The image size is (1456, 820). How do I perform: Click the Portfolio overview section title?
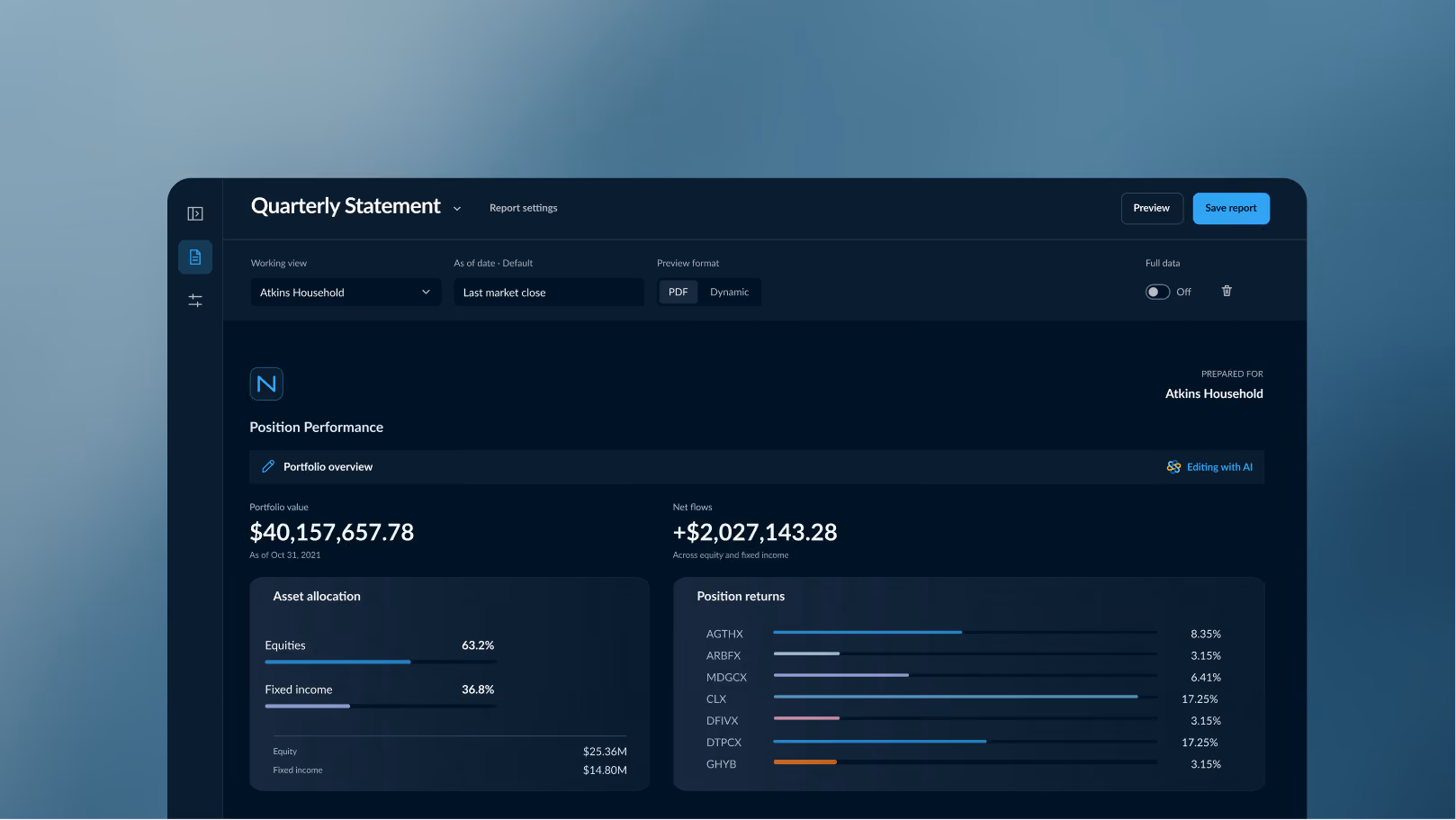click(328, 467)
